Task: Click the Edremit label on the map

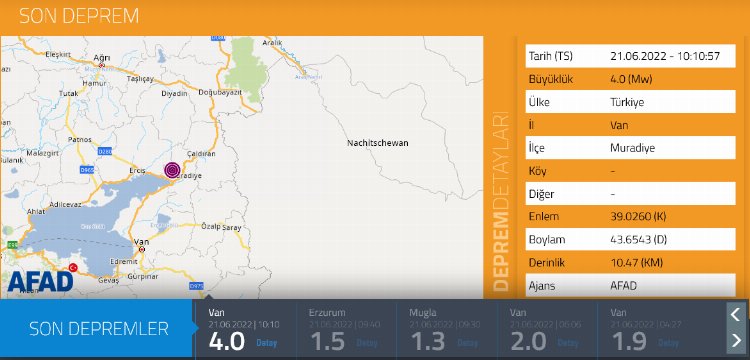Action: click(x=123, y=262)
